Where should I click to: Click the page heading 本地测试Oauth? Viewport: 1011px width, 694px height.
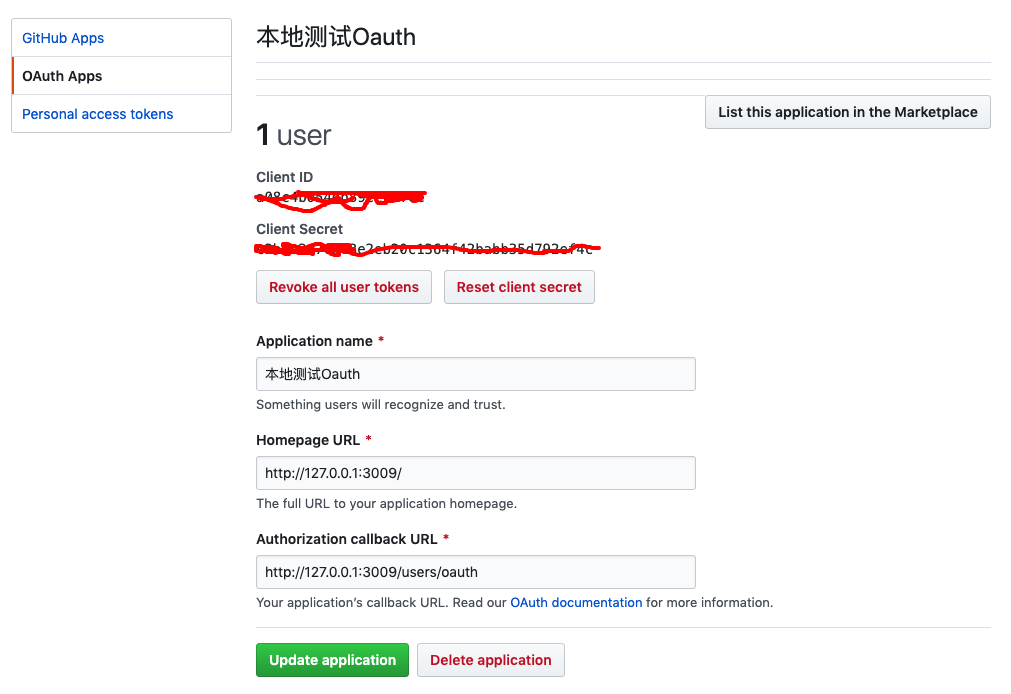[336, 38]
